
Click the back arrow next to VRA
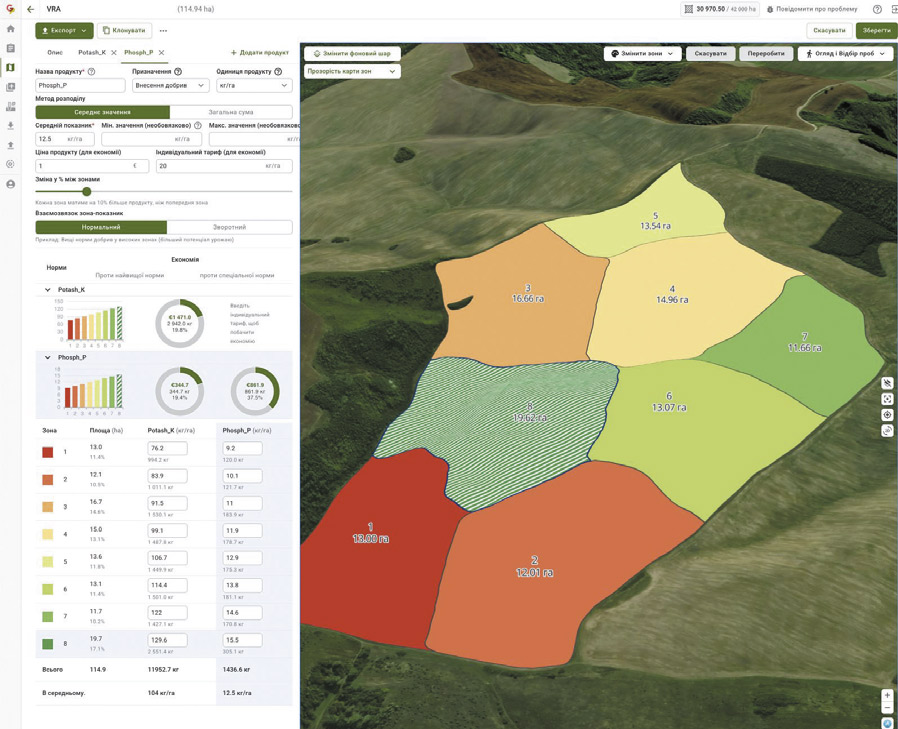tap(30, 9)
